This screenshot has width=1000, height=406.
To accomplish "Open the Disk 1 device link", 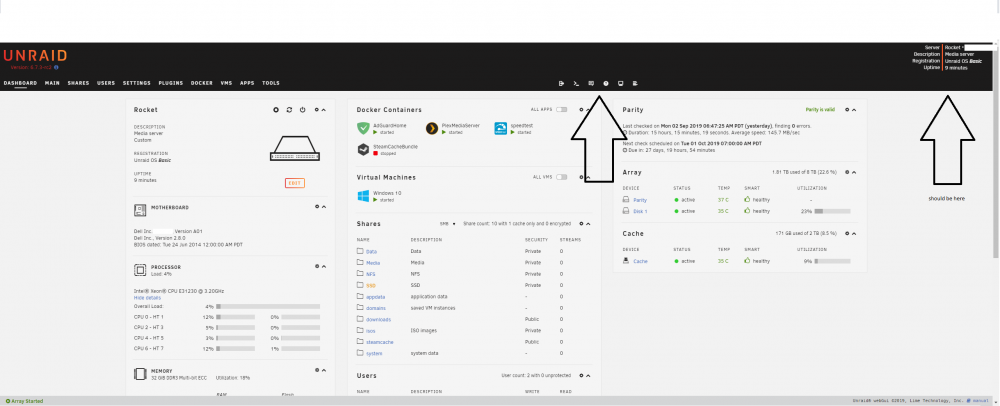I will click(640, 211).
